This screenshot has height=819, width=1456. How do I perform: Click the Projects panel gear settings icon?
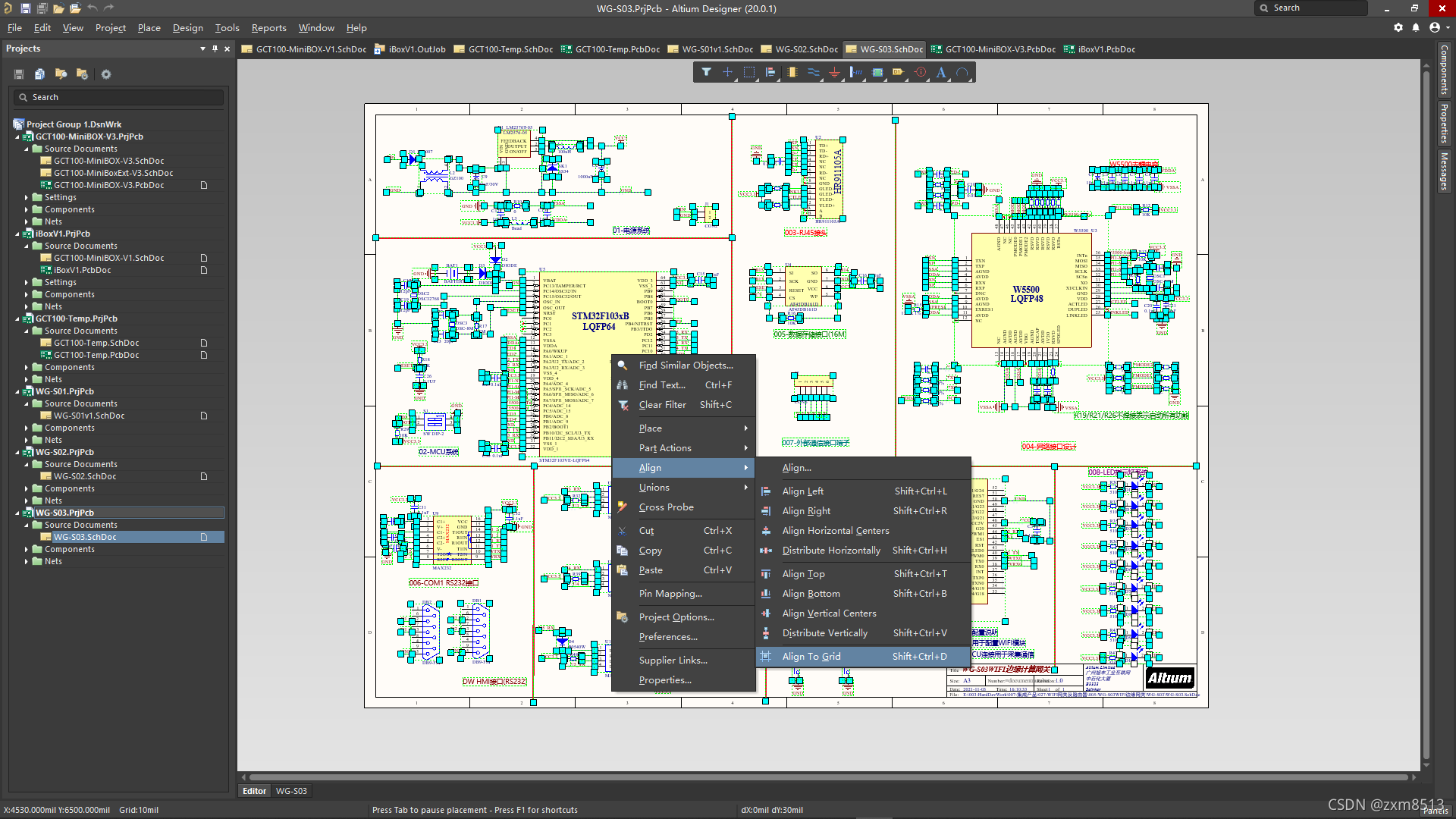coord(106,74)
